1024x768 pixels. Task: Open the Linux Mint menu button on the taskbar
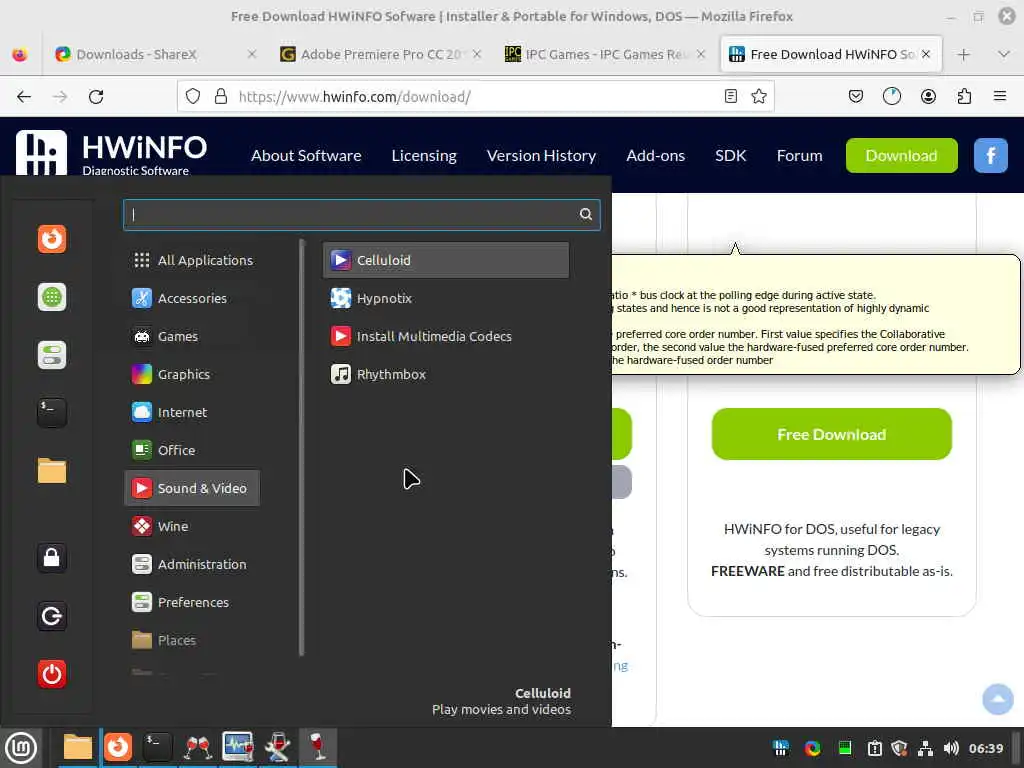point(22,748)
